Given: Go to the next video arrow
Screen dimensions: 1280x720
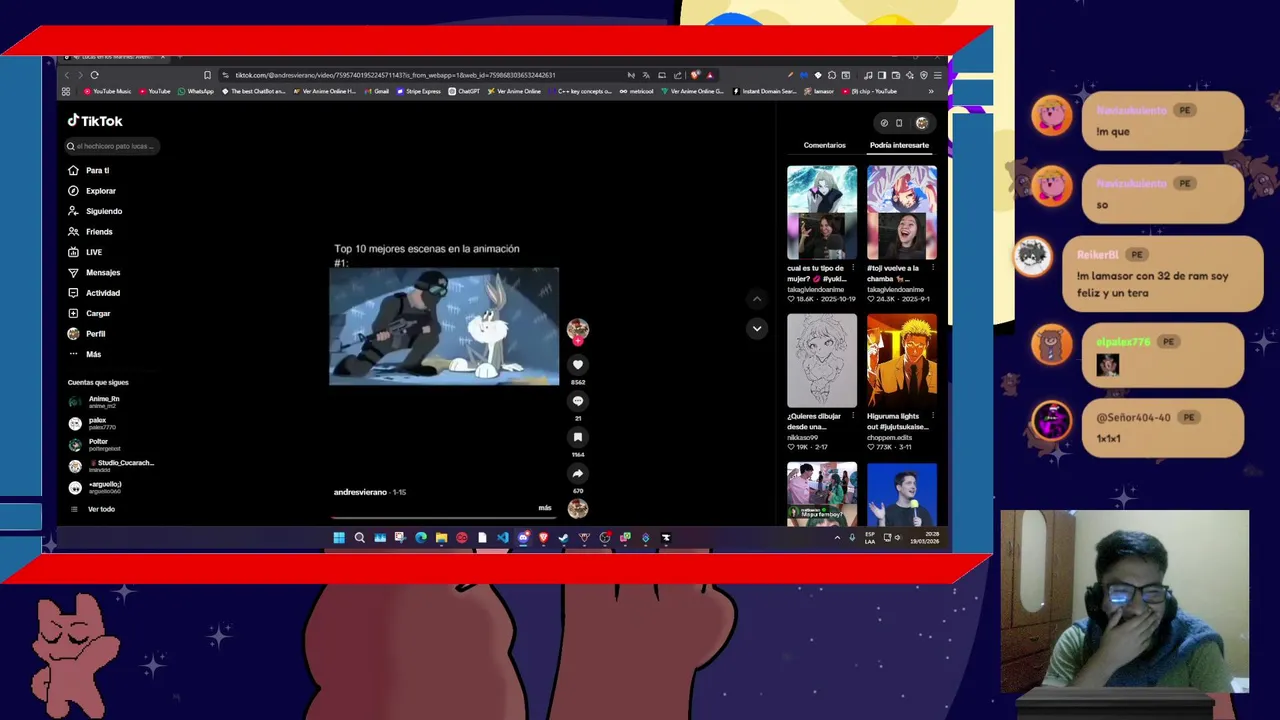Looking at the screenshot, I should click(x=757, y=328).
